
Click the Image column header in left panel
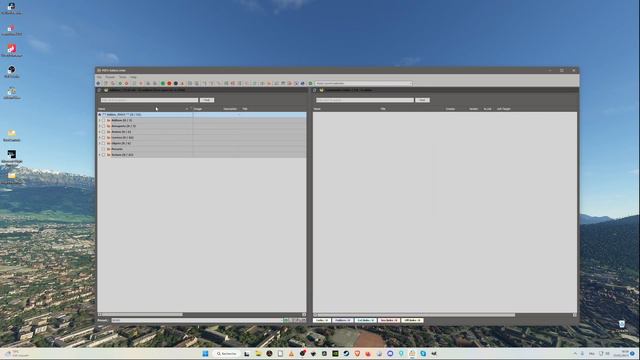pyautogui.click(x=198, y=109)
